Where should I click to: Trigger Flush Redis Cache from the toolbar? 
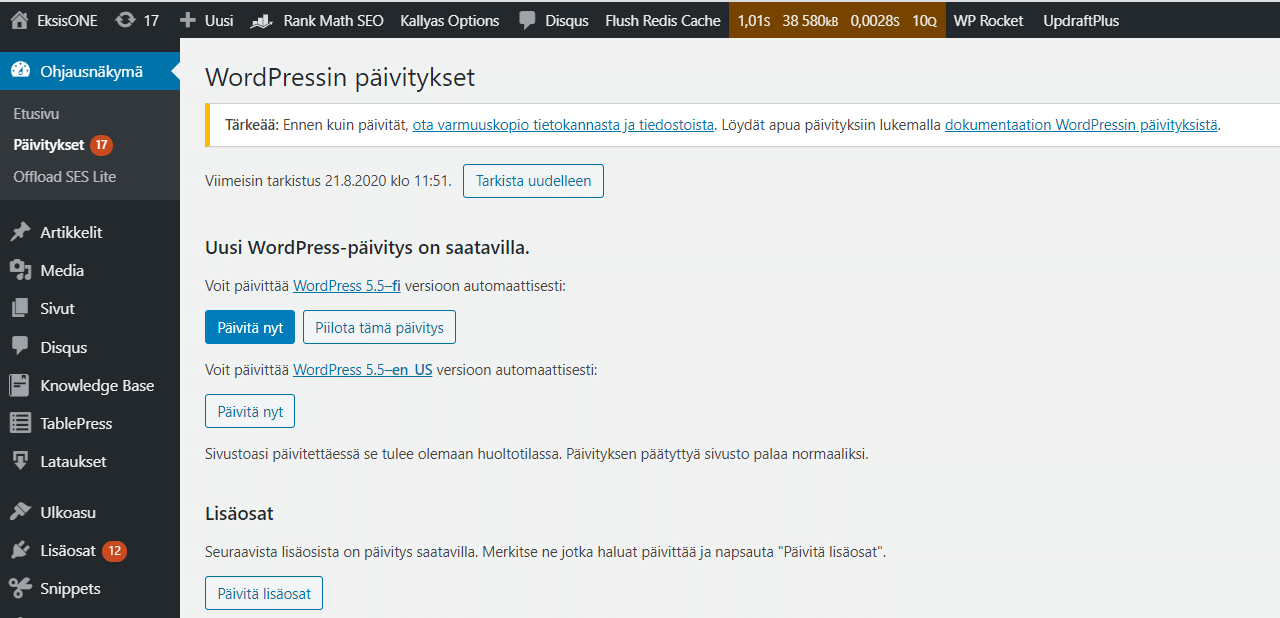coord(662,18)
